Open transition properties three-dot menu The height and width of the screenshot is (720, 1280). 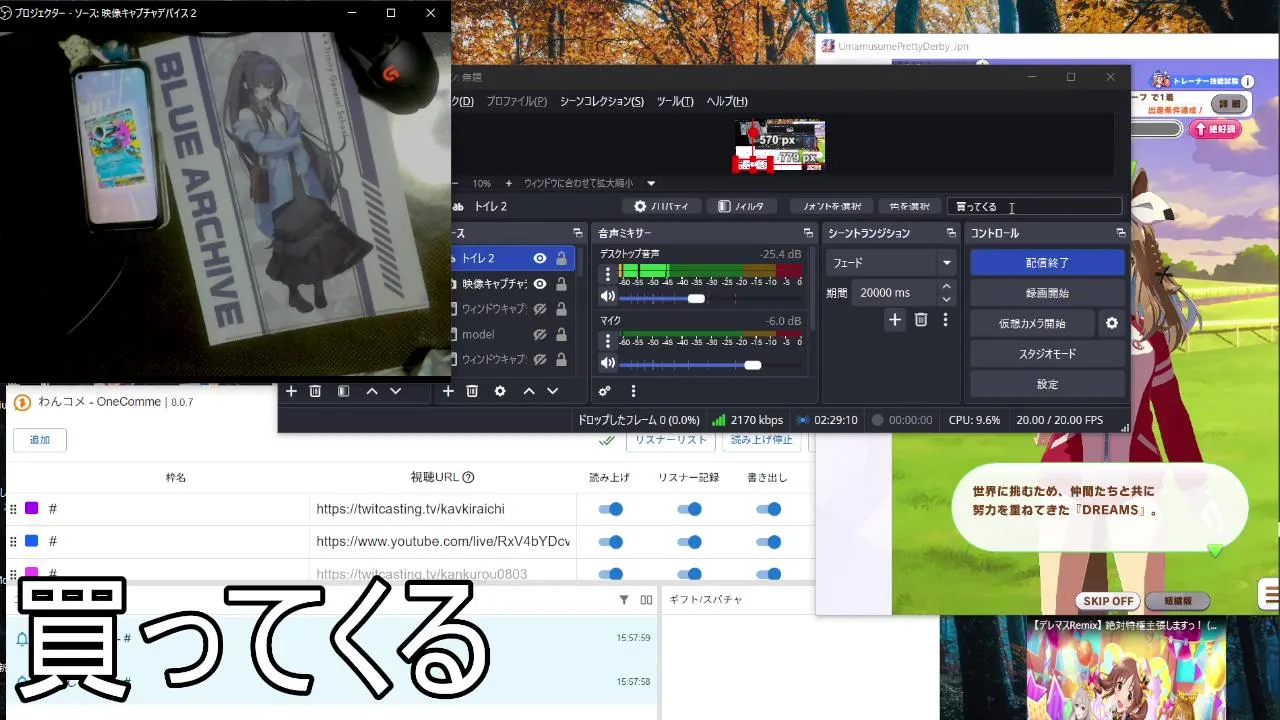point(945,320)
